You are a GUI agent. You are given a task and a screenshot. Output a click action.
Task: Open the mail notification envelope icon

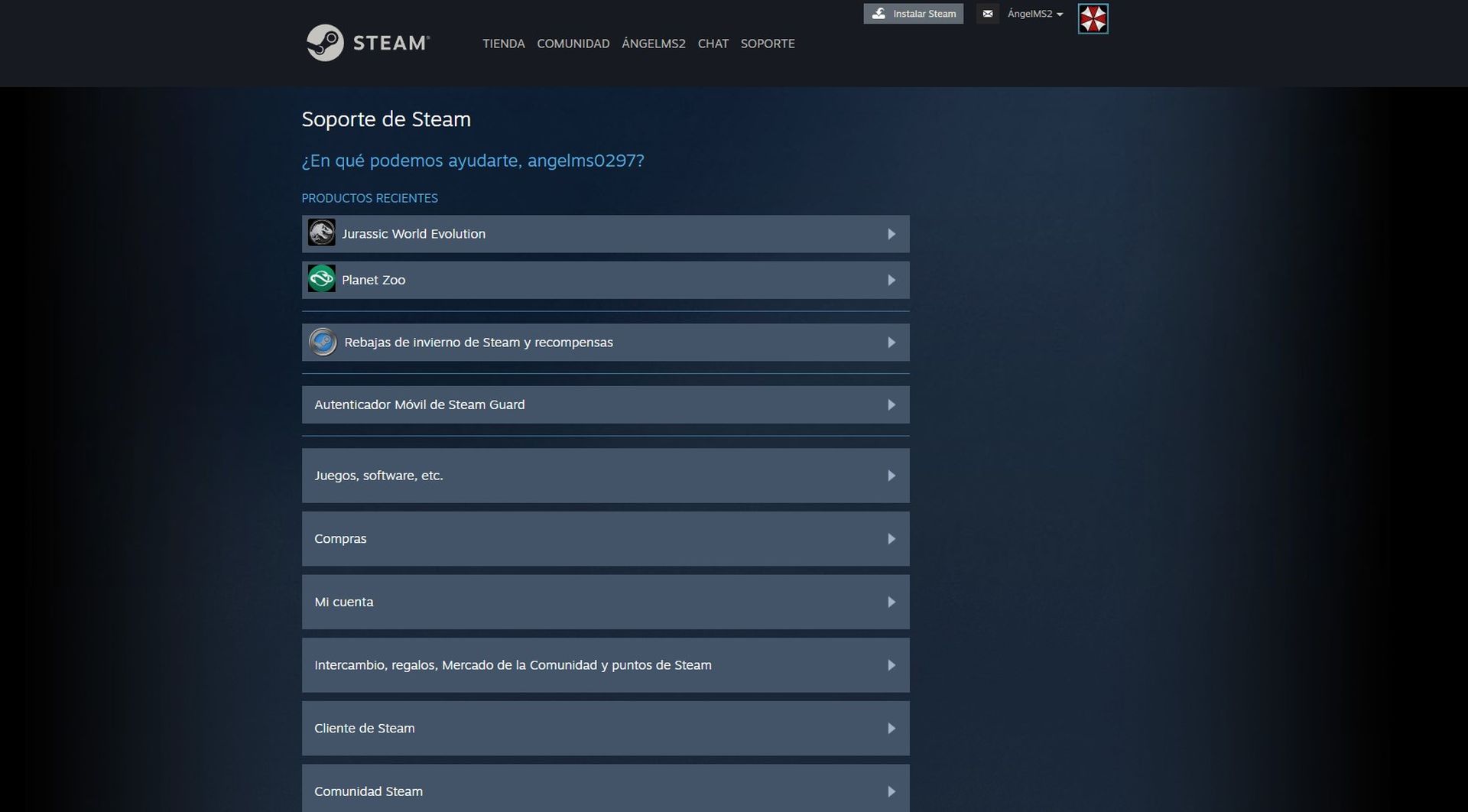coord(987,14)
